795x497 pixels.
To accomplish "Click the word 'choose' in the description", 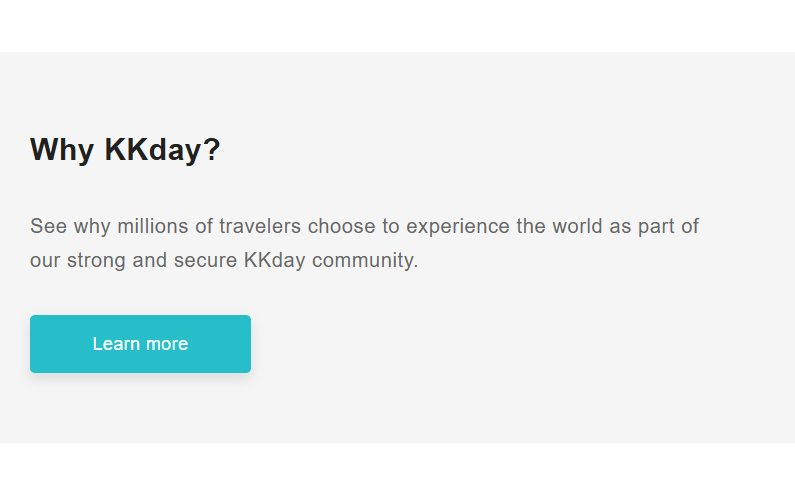I will pyautogui.click(x=340, y=226).
